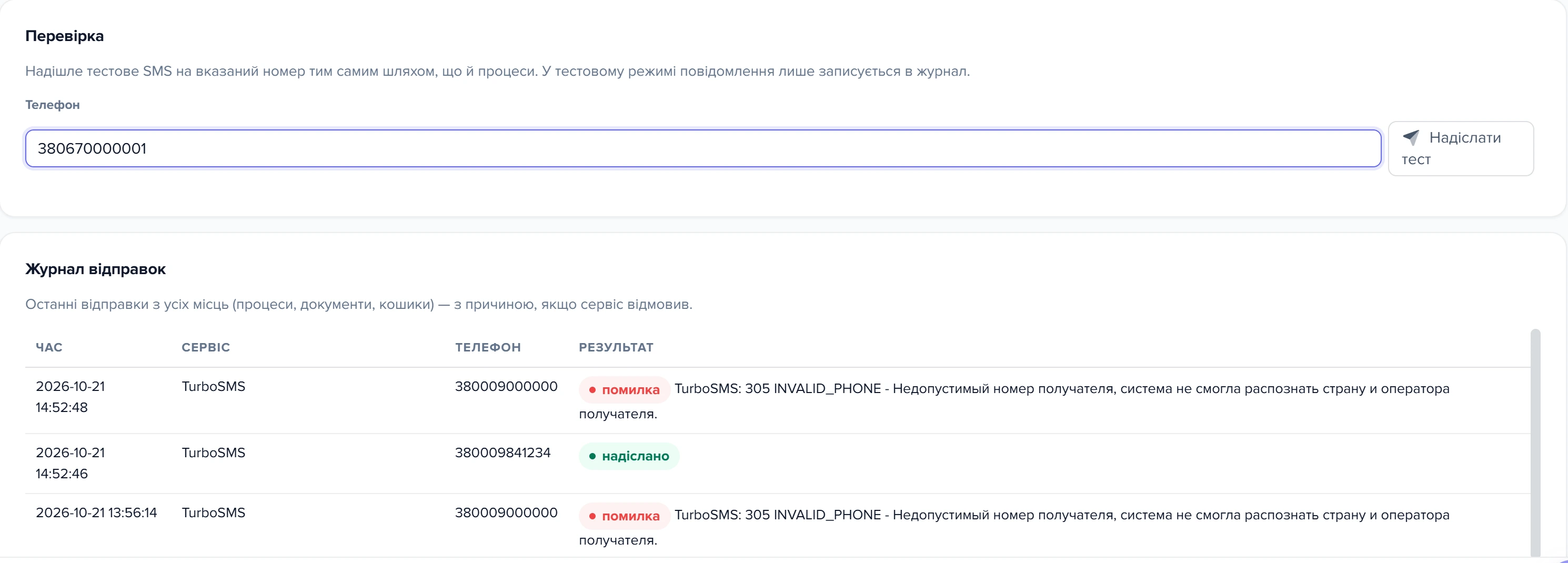Click the 'Журнал відправок' section heading
This screenshot has width=1568, height=563.
(96, 269)
